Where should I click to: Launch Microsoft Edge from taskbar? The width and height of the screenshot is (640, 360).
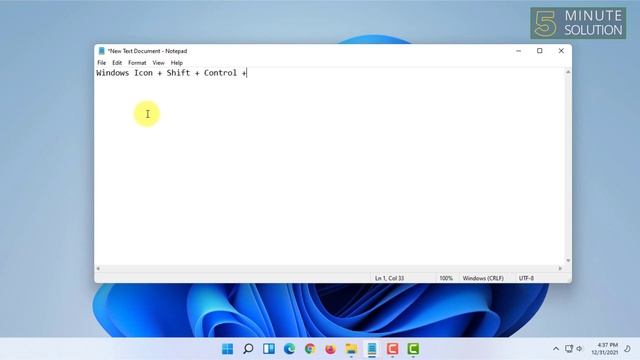click(x=289, y=349)
